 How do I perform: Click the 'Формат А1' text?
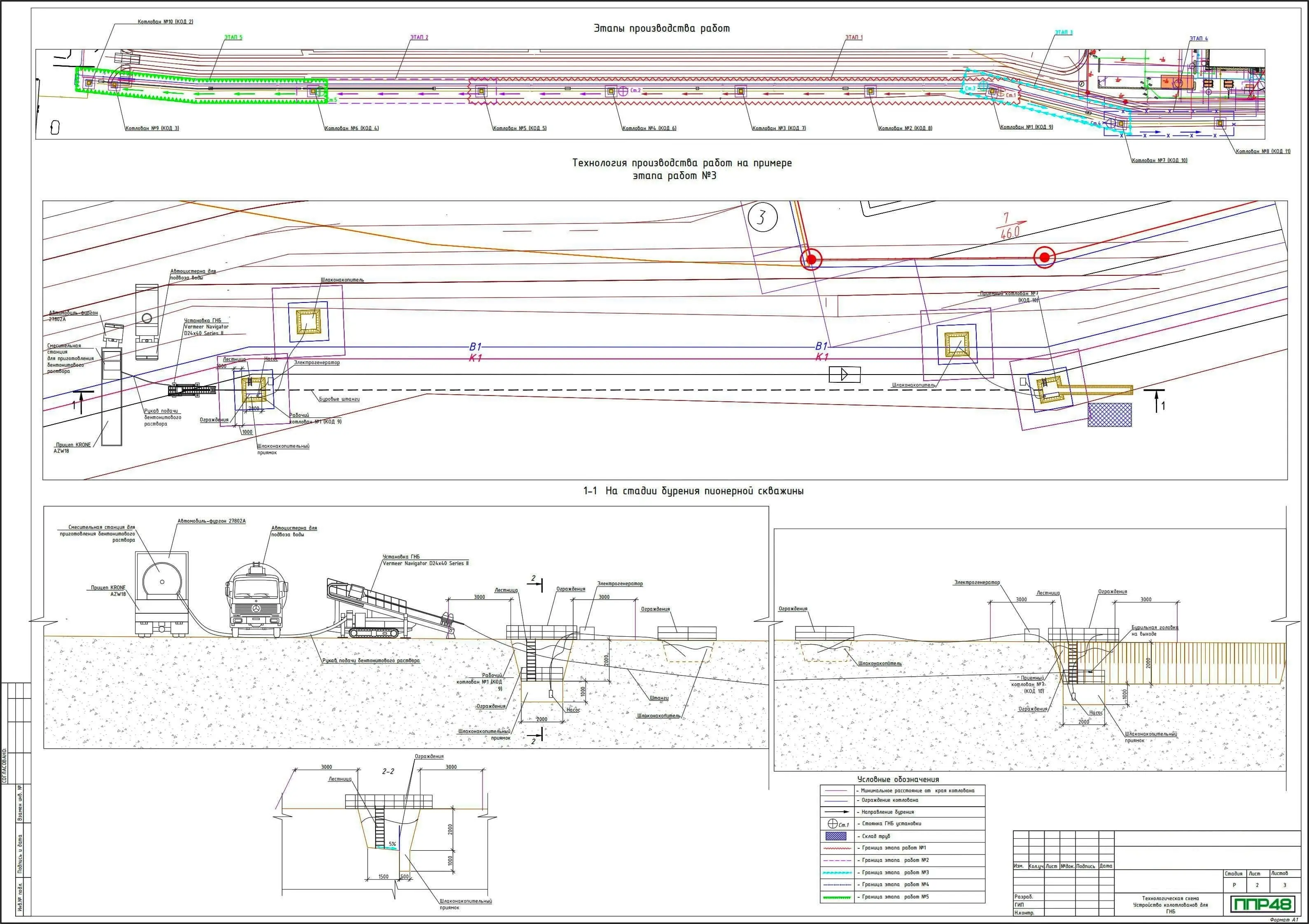(1284, 920)
